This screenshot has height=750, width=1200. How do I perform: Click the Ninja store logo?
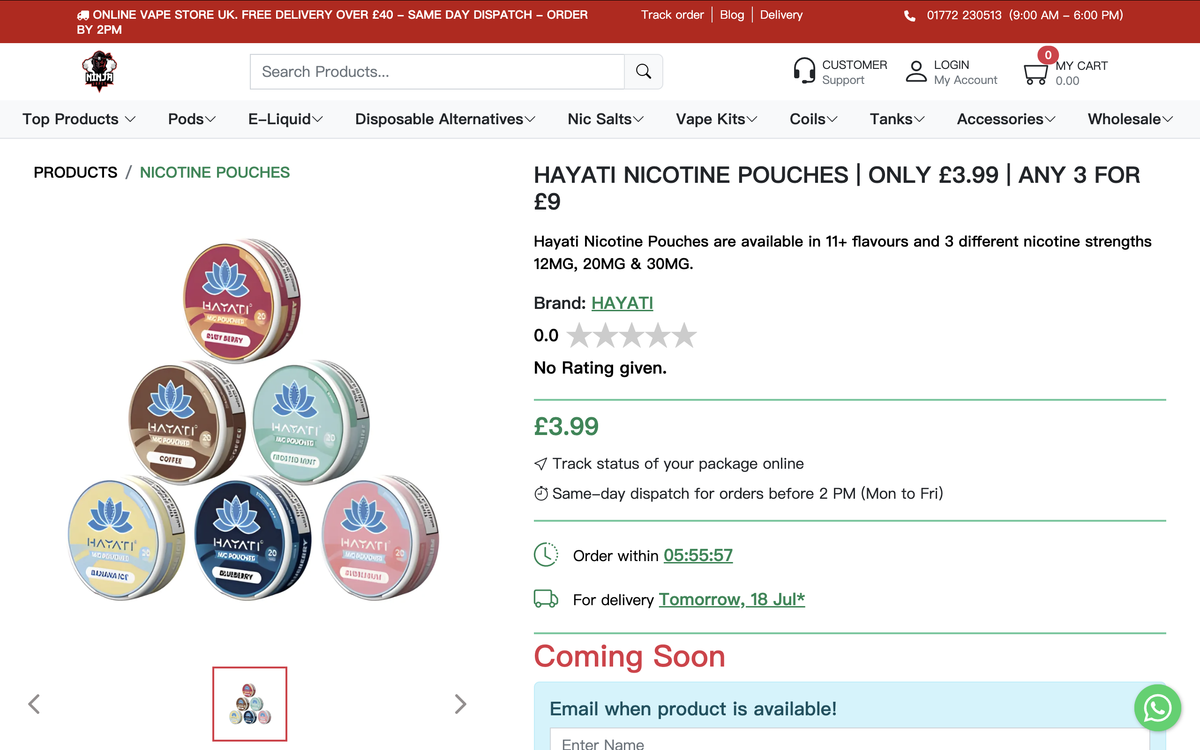tap(99, 71)
